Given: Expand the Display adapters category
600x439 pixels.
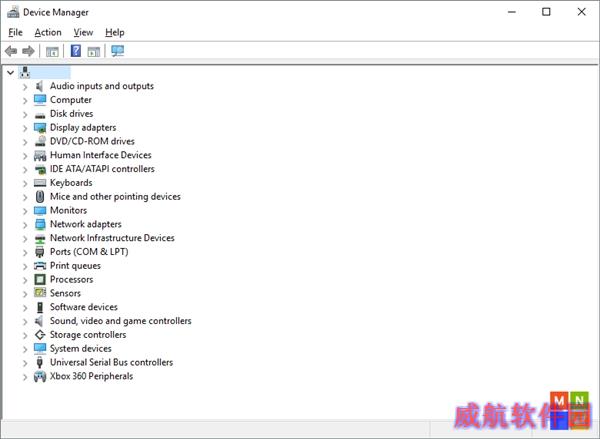Looking at the screenshot, I should pyautogui.click(x=25, y=128).
